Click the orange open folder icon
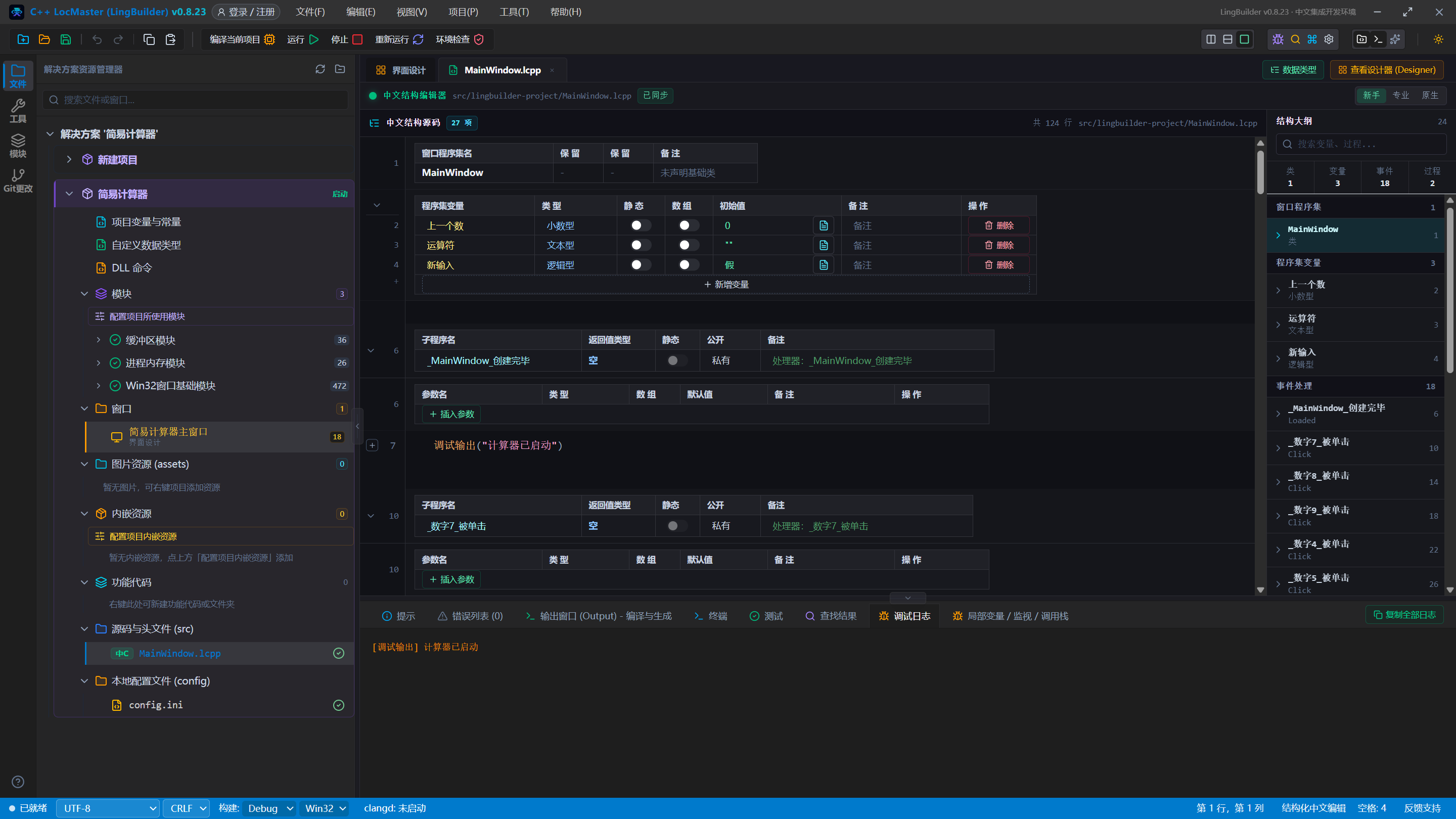 pyautogui.click(x=44, y=39)
